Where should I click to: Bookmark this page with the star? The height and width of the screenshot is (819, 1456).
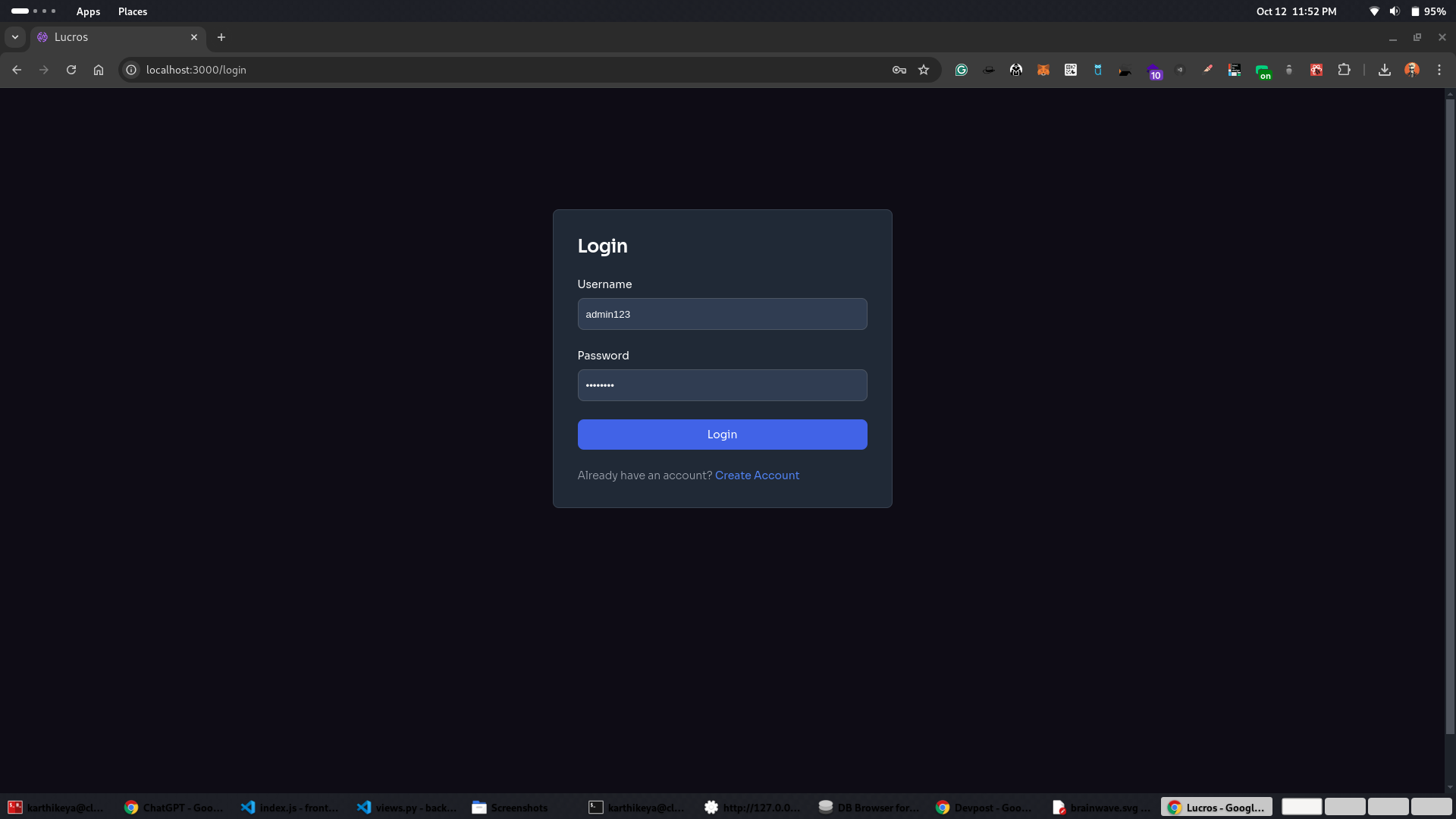tap(924, 70)
